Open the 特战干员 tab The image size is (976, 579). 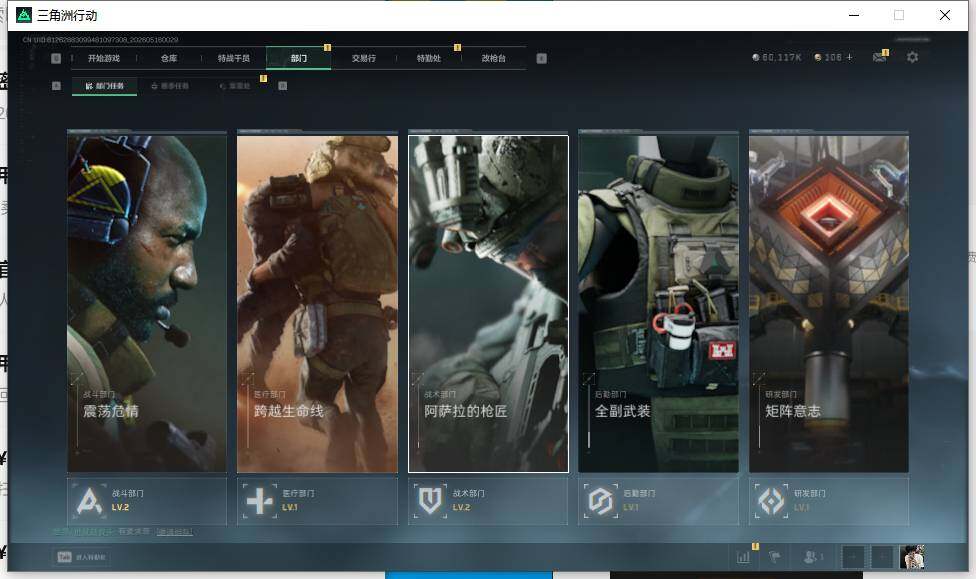pos(233,58)
